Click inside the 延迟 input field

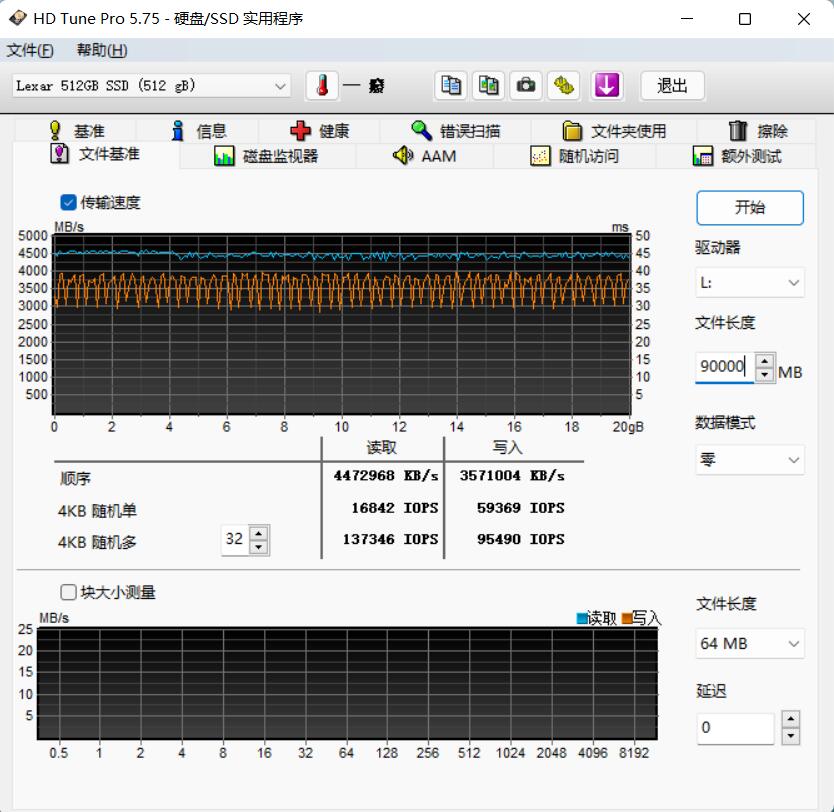pos(733,729)
